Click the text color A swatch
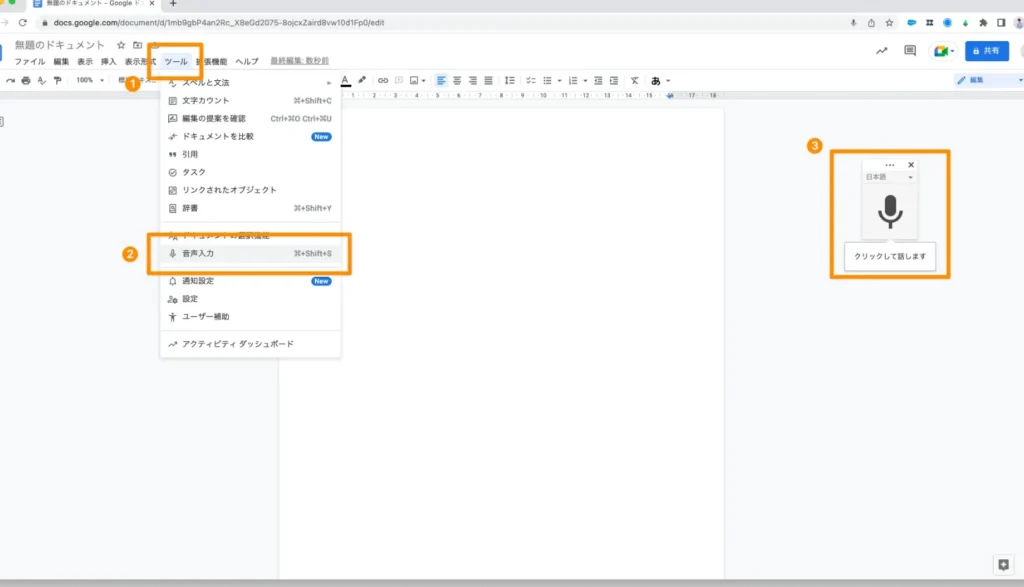The width and height of the screenshot is (1024, 587). (x=345, y=80)
